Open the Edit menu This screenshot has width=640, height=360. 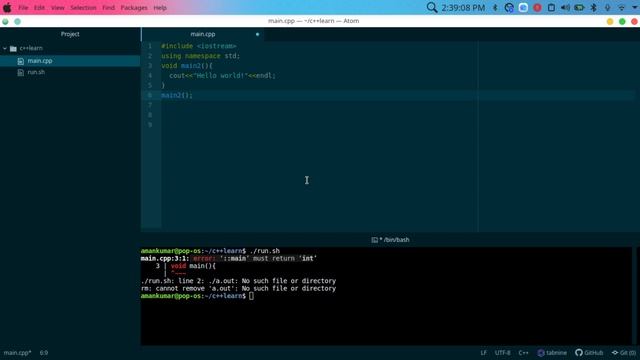(39, 8)
